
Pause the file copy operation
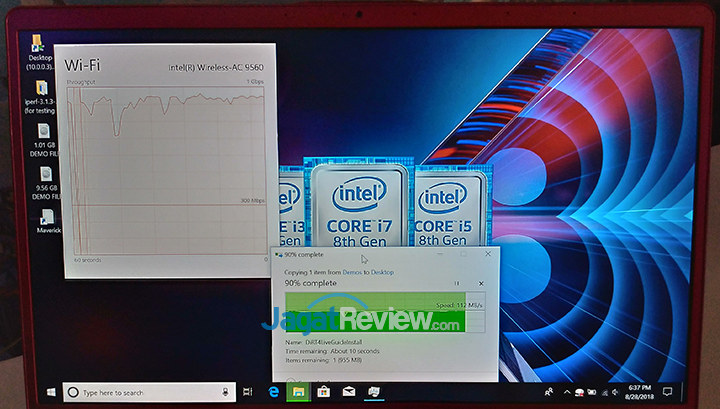tap(458, 283)
